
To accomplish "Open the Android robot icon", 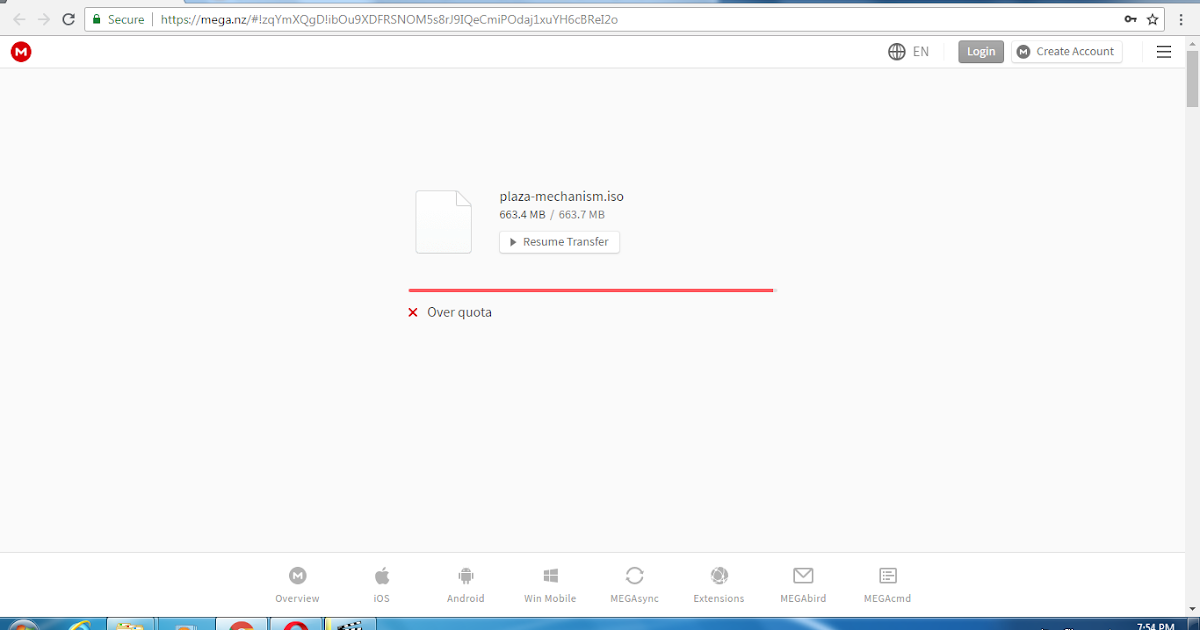I will coord(465,576).
